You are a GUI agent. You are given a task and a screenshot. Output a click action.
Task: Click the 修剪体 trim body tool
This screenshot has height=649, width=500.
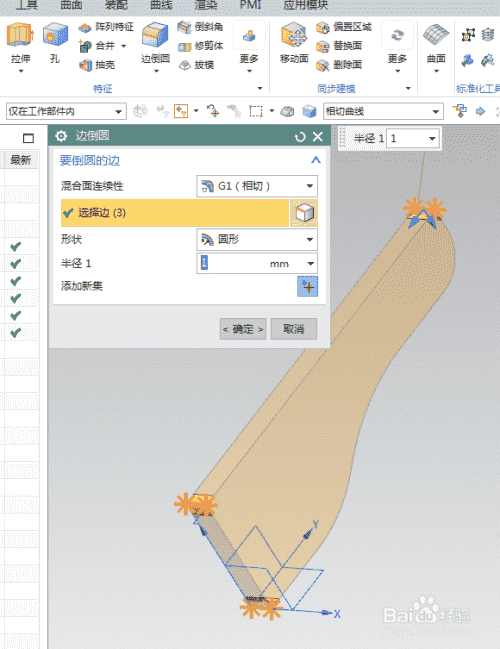[200, 46]
